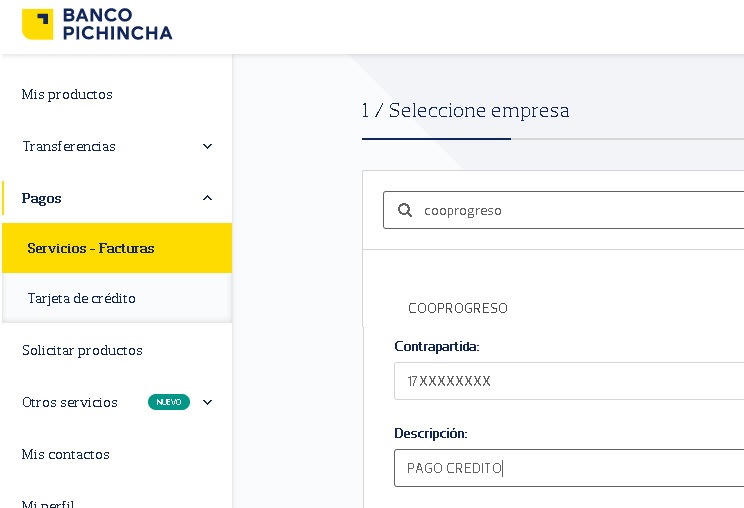The height and width of the screenshot is (508, 744).
Task: Click the Pagos menu label
Action: (41, 198)
